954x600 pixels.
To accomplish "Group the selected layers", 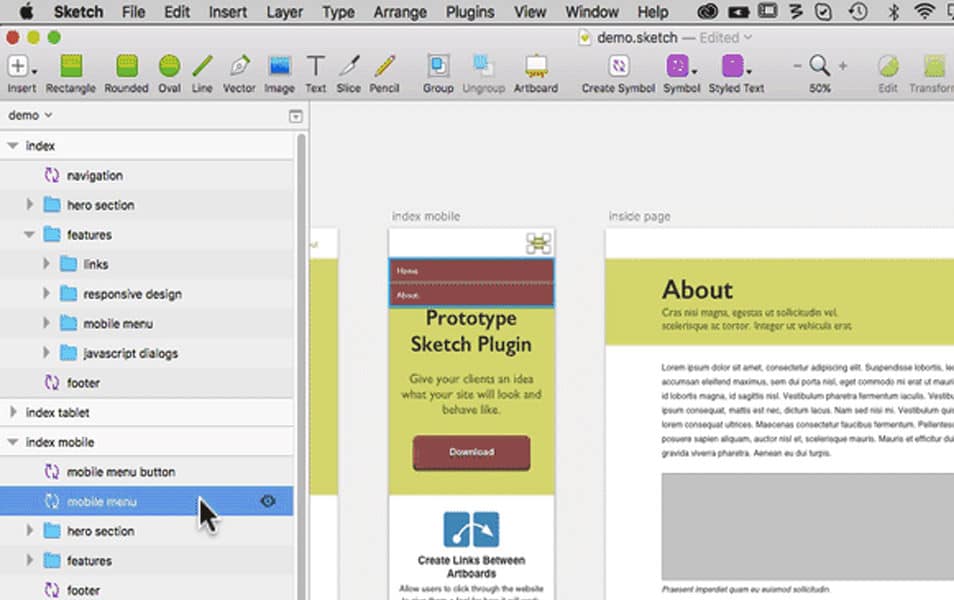I will (438, 67).
